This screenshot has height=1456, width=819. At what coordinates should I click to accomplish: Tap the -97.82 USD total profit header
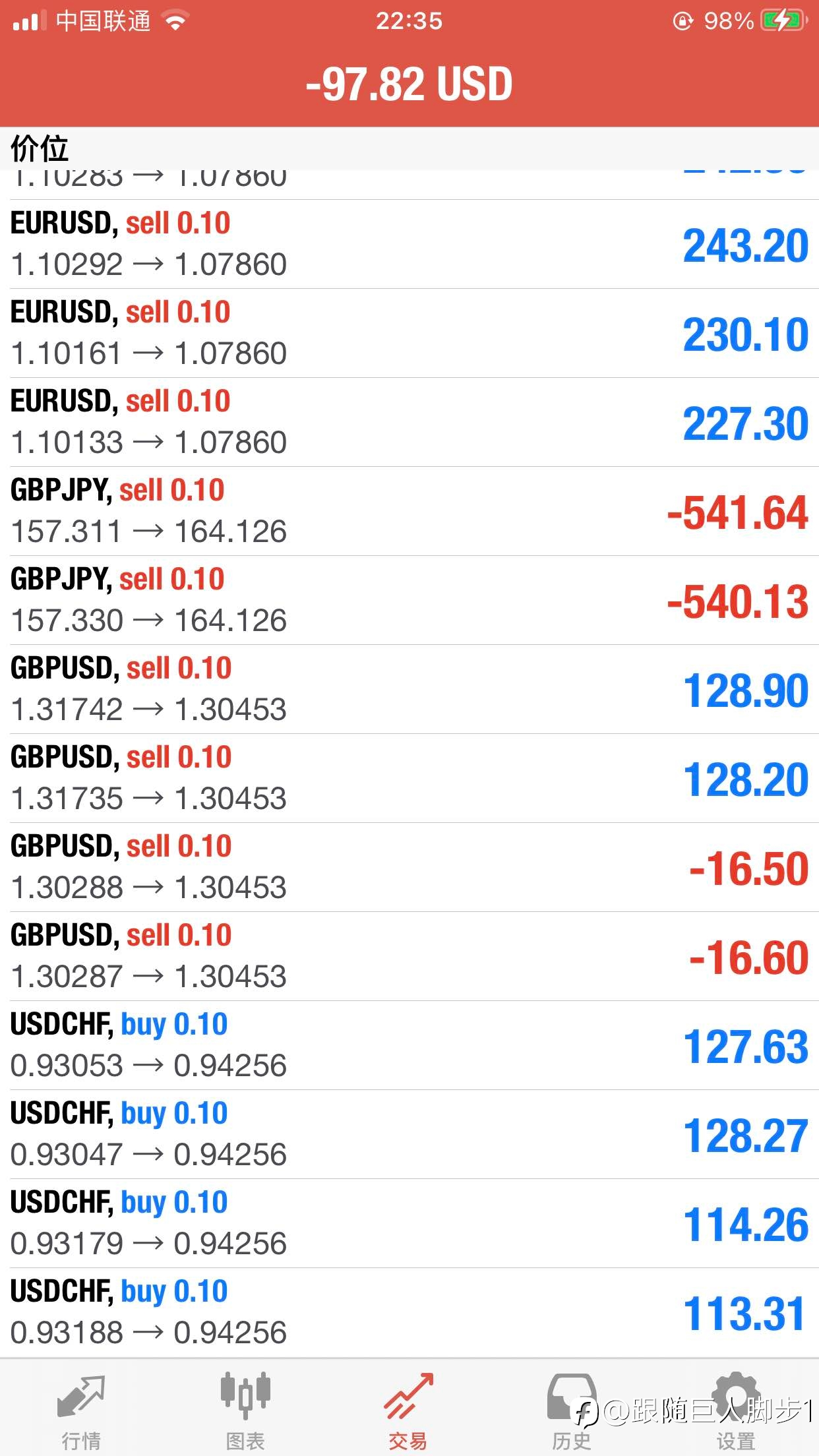click(409, 84)
